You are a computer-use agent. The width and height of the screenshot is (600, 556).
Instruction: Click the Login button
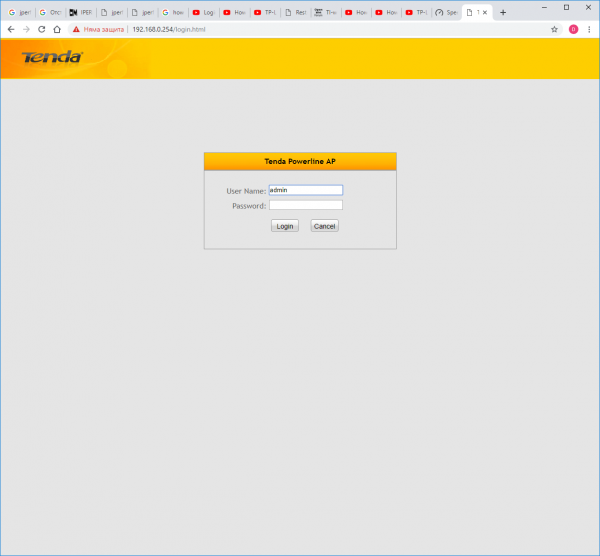[x=285, y=226]
